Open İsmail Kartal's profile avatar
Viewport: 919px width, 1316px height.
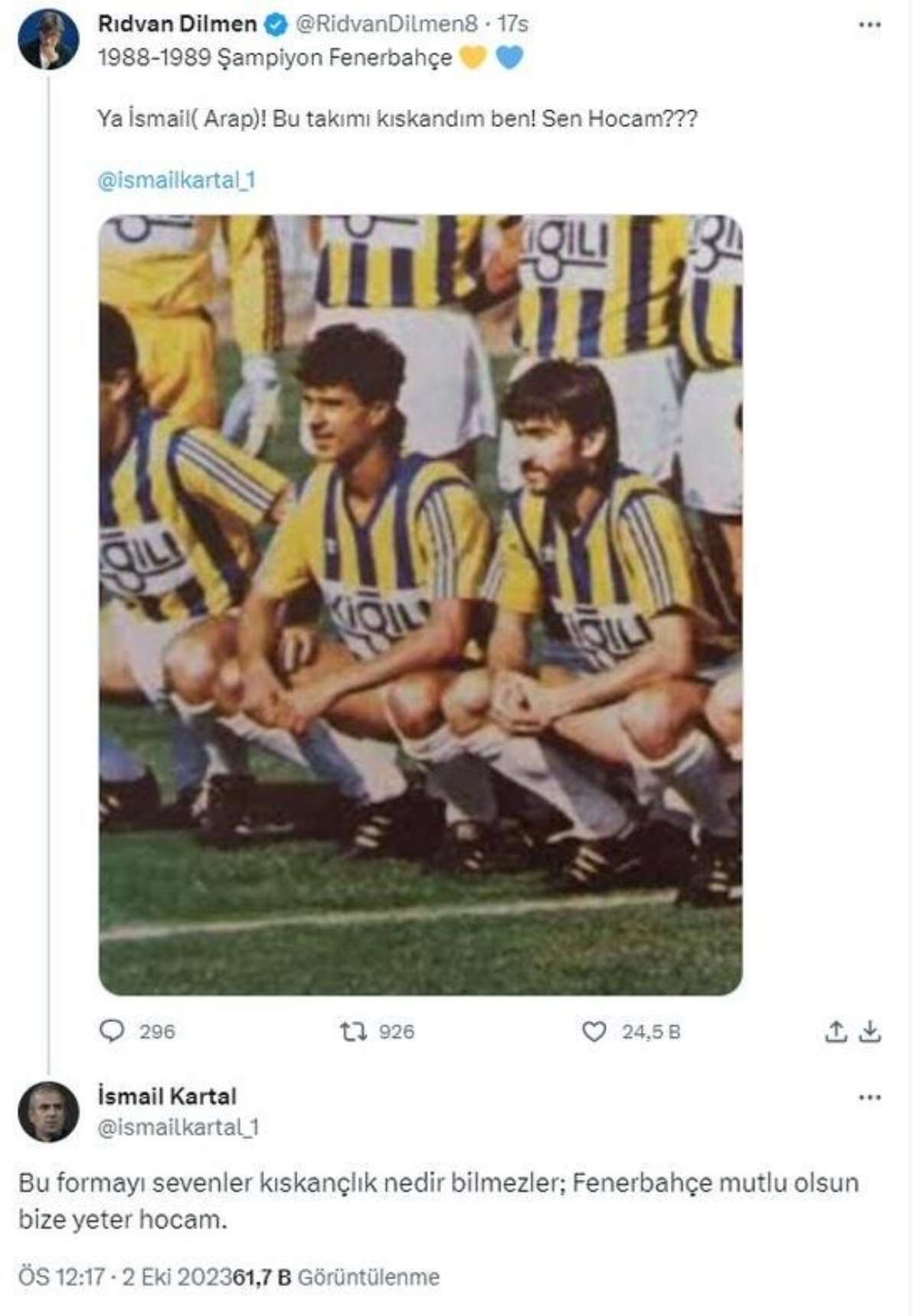point(48,1111)
